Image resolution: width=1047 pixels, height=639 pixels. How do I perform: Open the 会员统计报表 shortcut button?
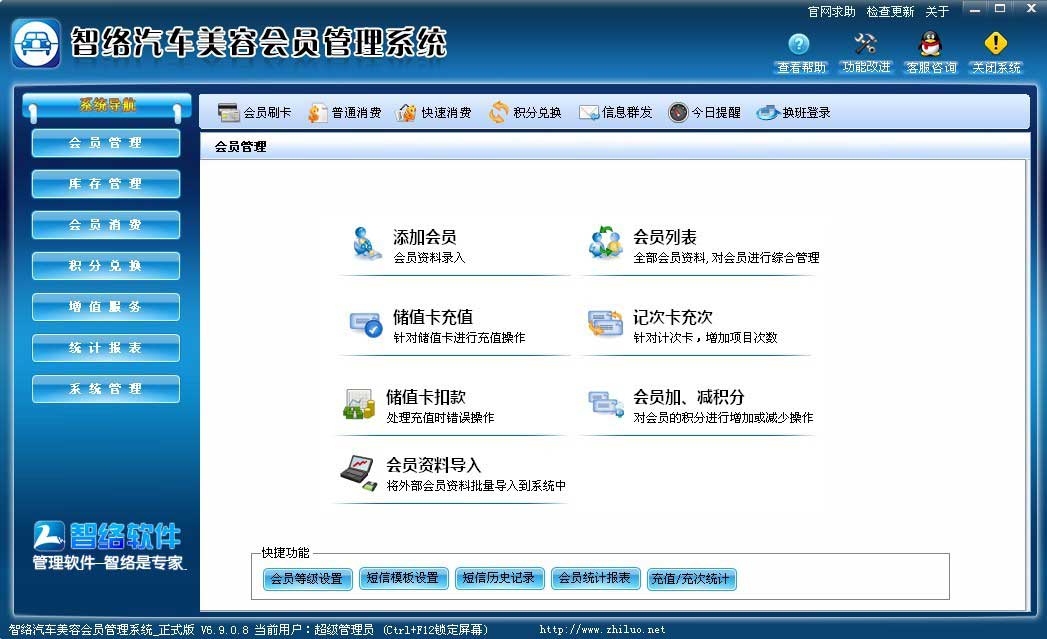[595, 578]
